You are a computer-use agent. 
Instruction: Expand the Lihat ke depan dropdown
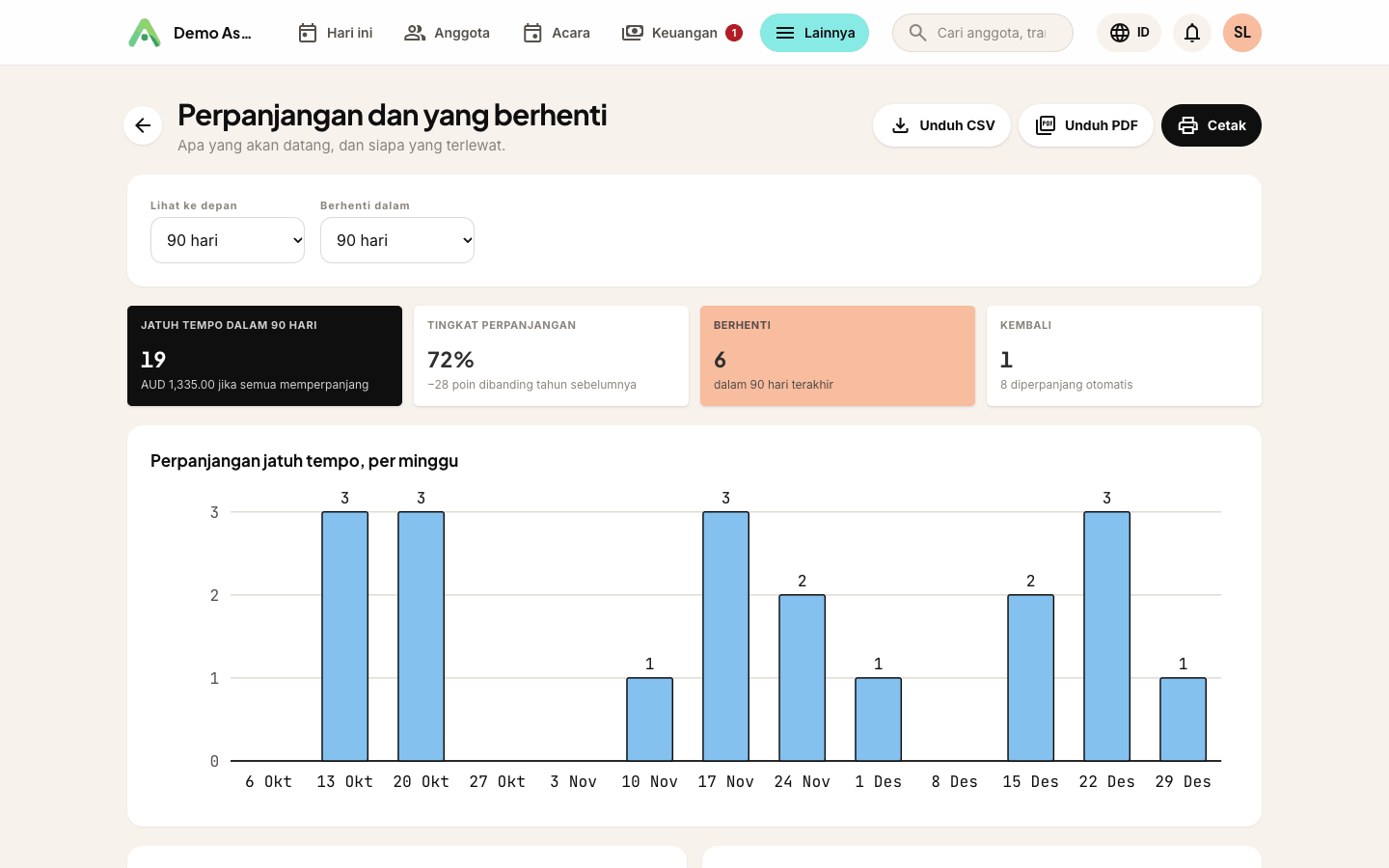pos(228,240)
